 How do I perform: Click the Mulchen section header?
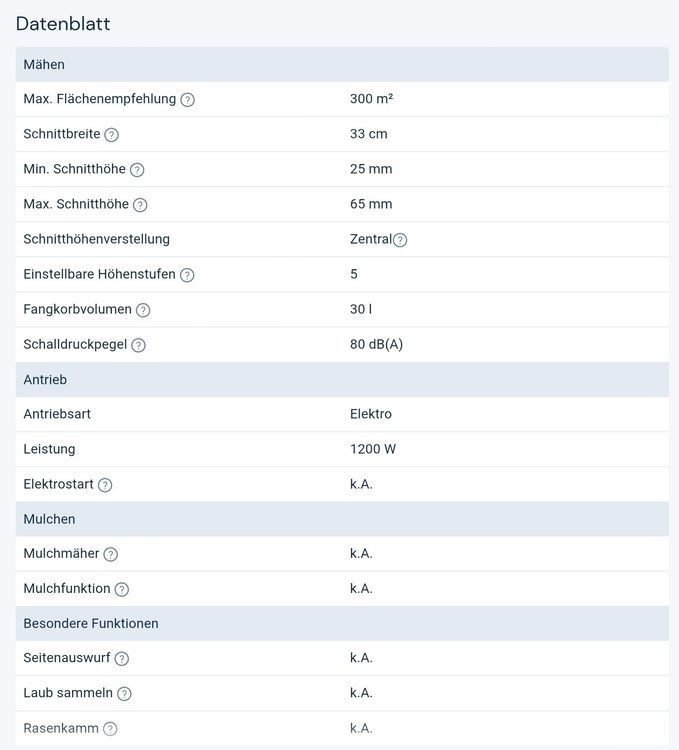[x=342, y=519]
